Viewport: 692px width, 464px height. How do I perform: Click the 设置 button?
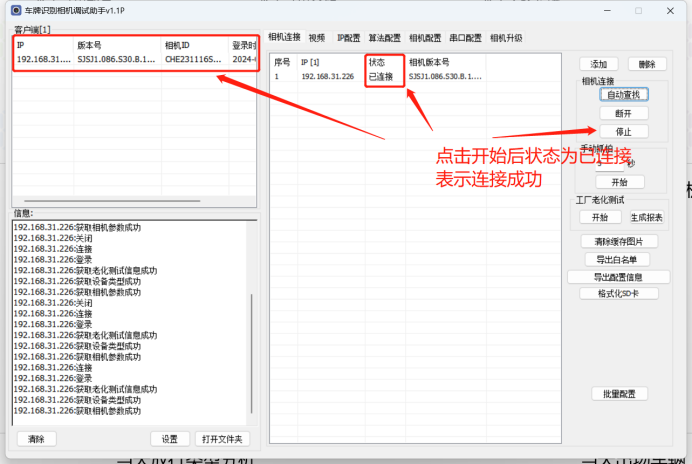click(169, 439)
